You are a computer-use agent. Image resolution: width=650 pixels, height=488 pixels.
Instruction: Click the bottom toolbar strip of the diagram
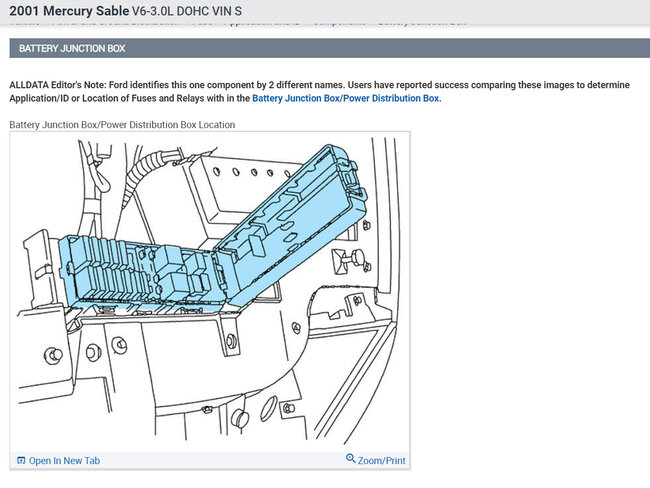(x=210, y=460)
